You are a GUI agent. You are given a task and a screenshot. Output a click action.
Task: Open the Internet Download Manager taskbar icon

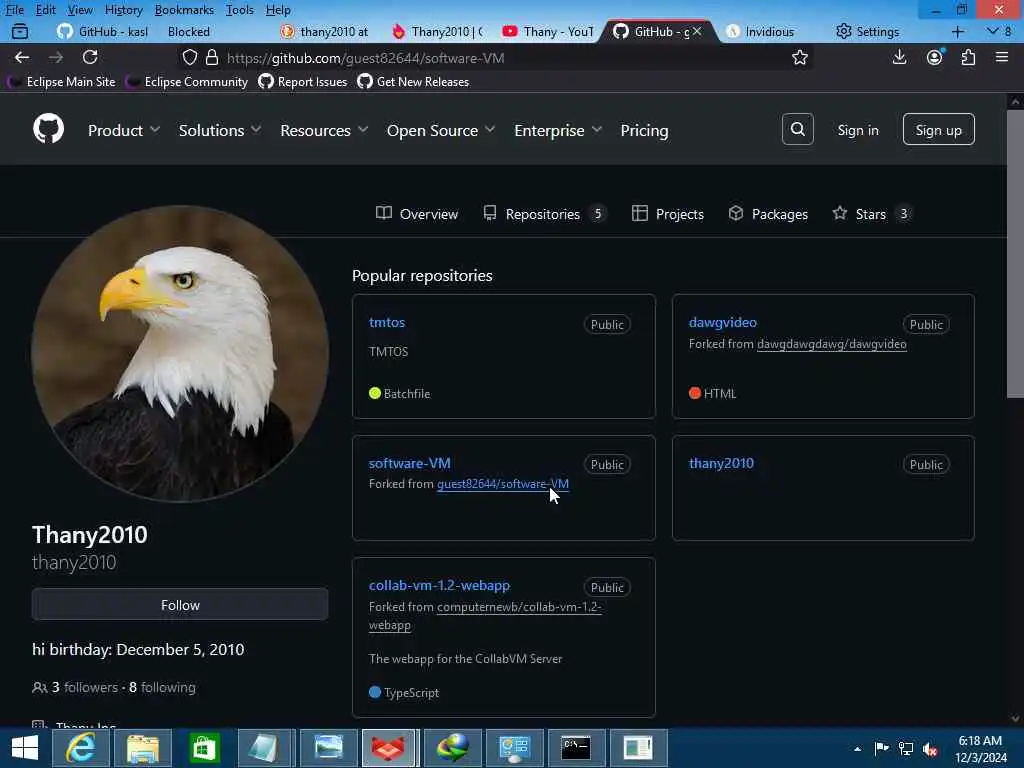(x=452, y=747)
